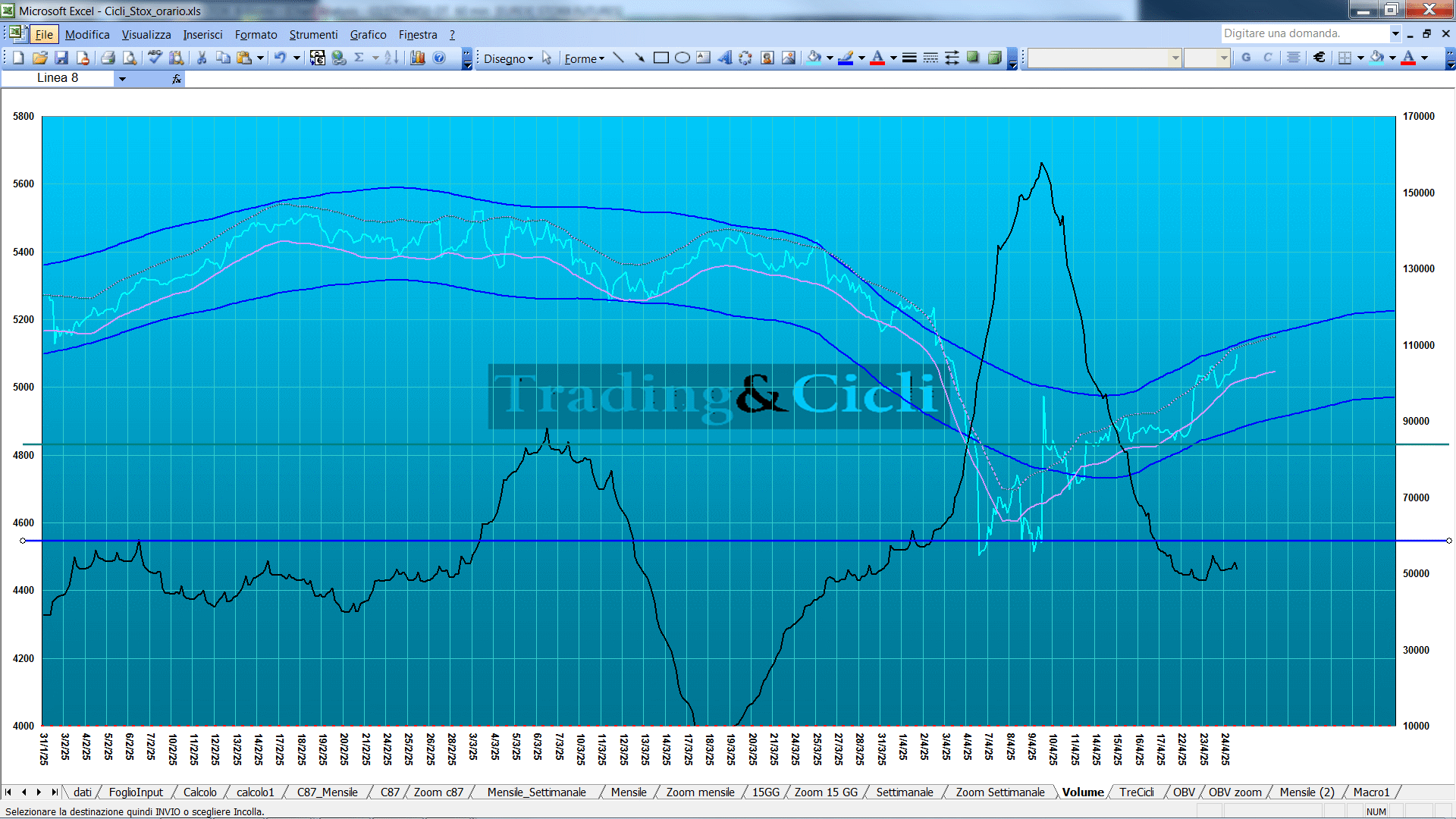Viewport: 1456px width, 819px height.
Task: Open the Arrow Style icon
Action: tap(952, 58)
